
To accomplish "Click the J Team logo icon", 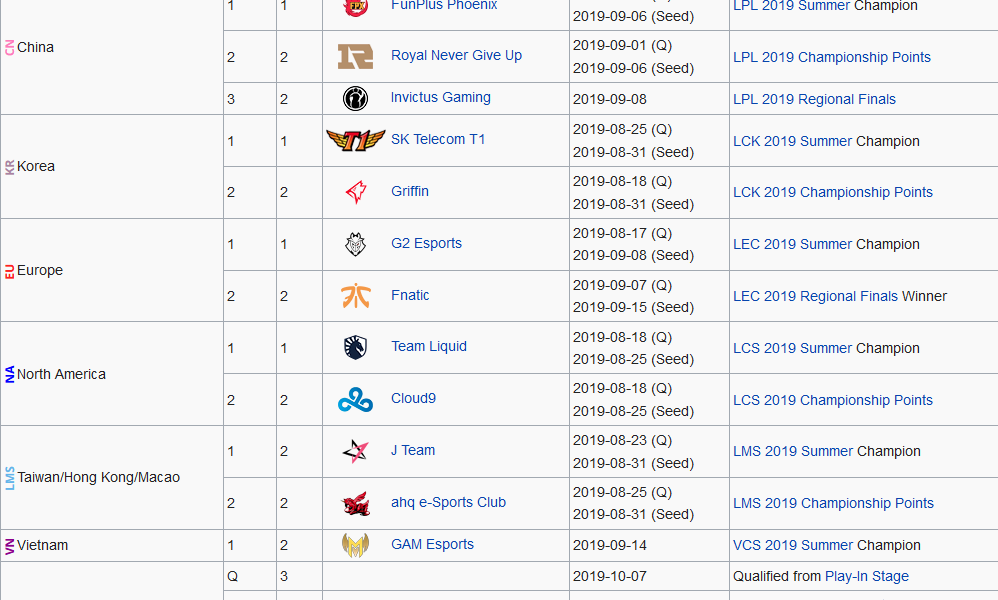I will click(355, 451).
